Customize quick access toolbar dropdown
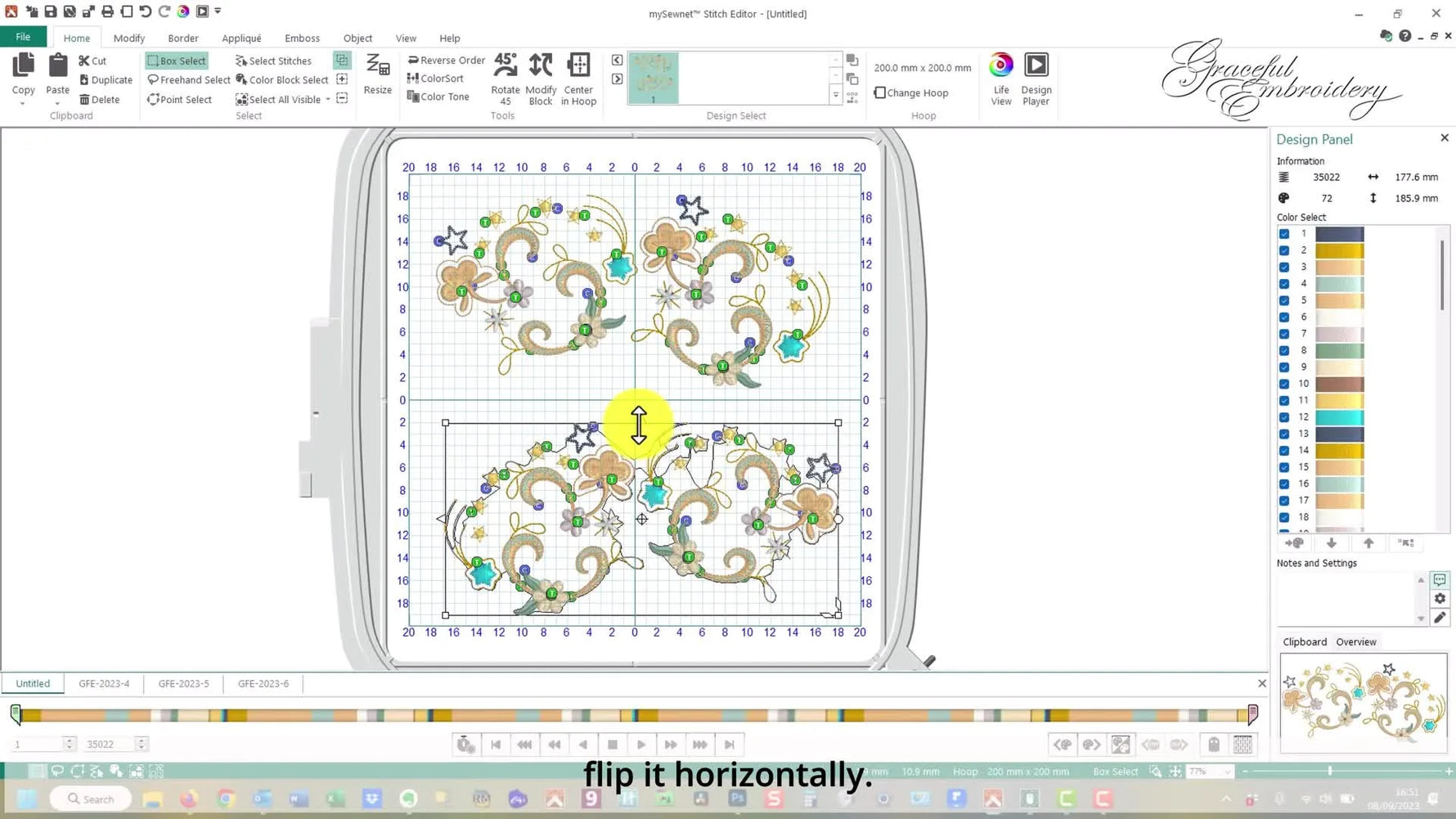This screenshot has width=1456, height=819. click(218, 11)
